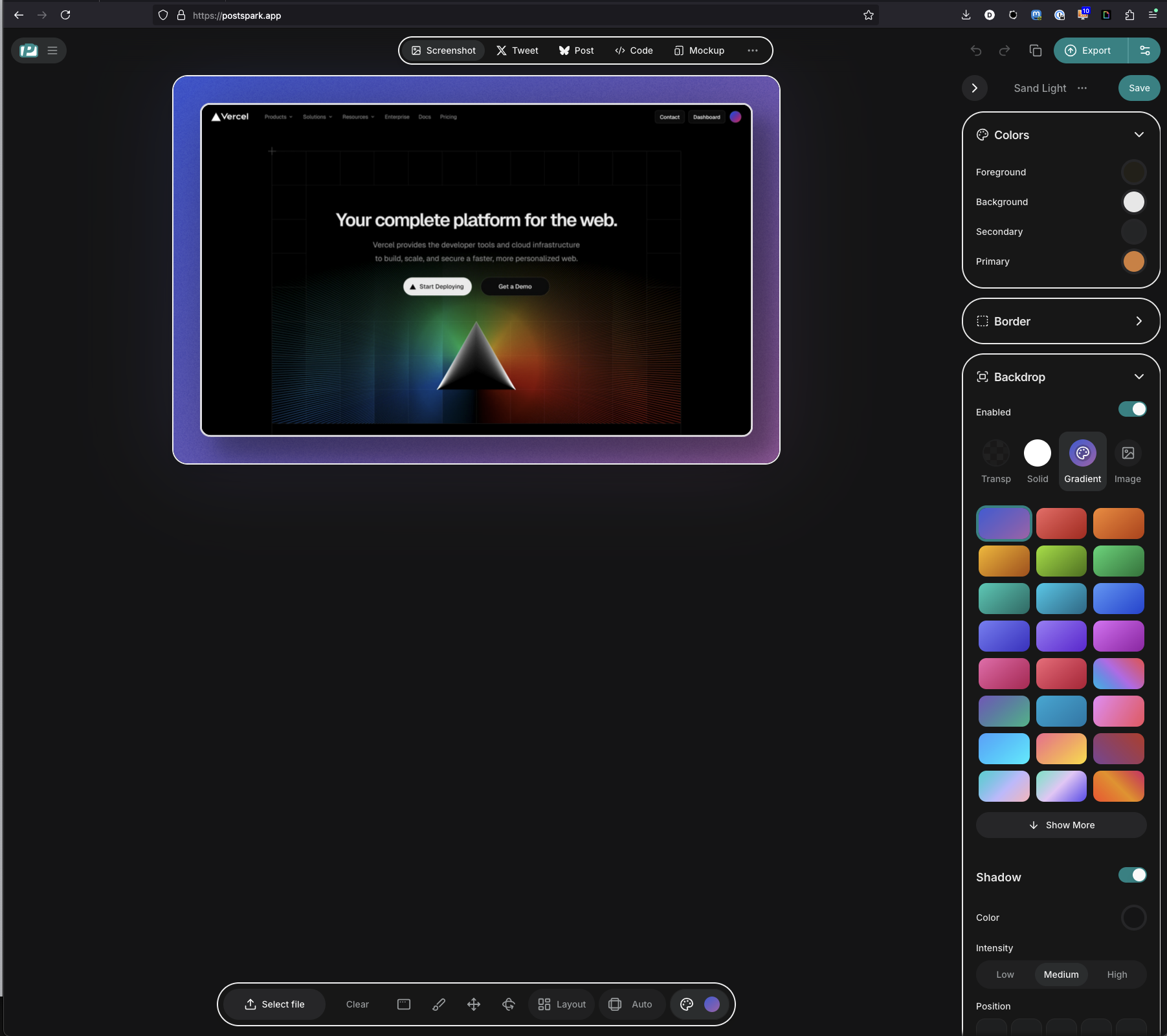The width and height of the screenshot is (1167, 1036).
Task: Toggle the Shadow switch off
Action: tap(1132, 876)
